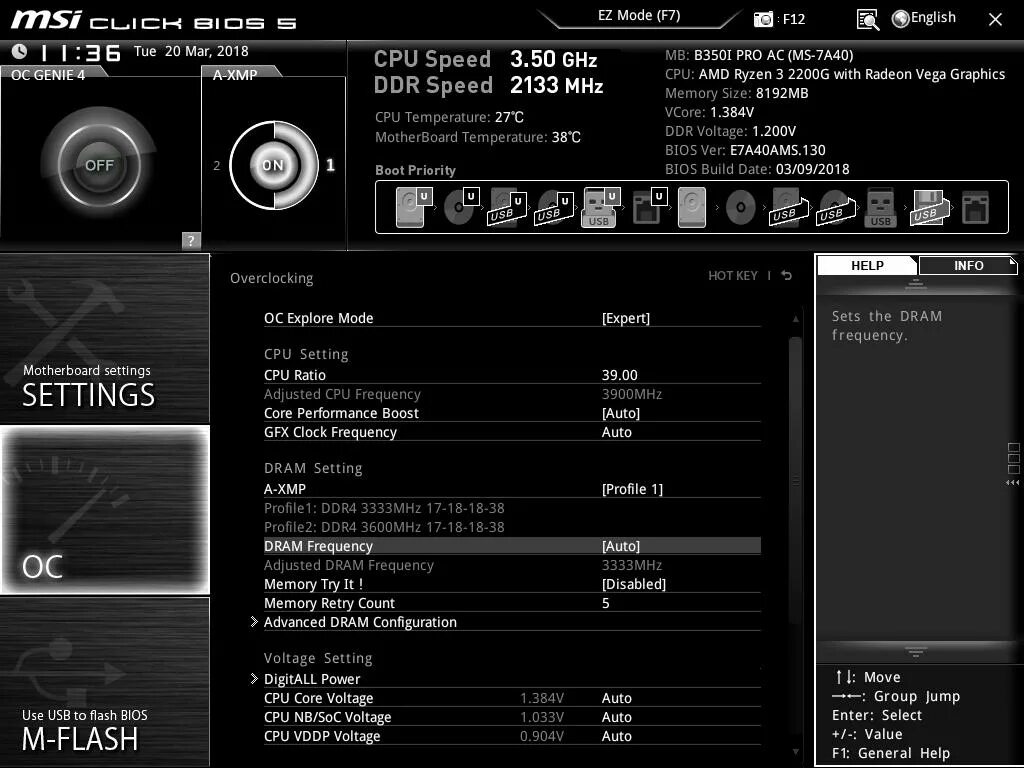
Task: Select the legacy USB key boot icon
Action: coord(880,208)
